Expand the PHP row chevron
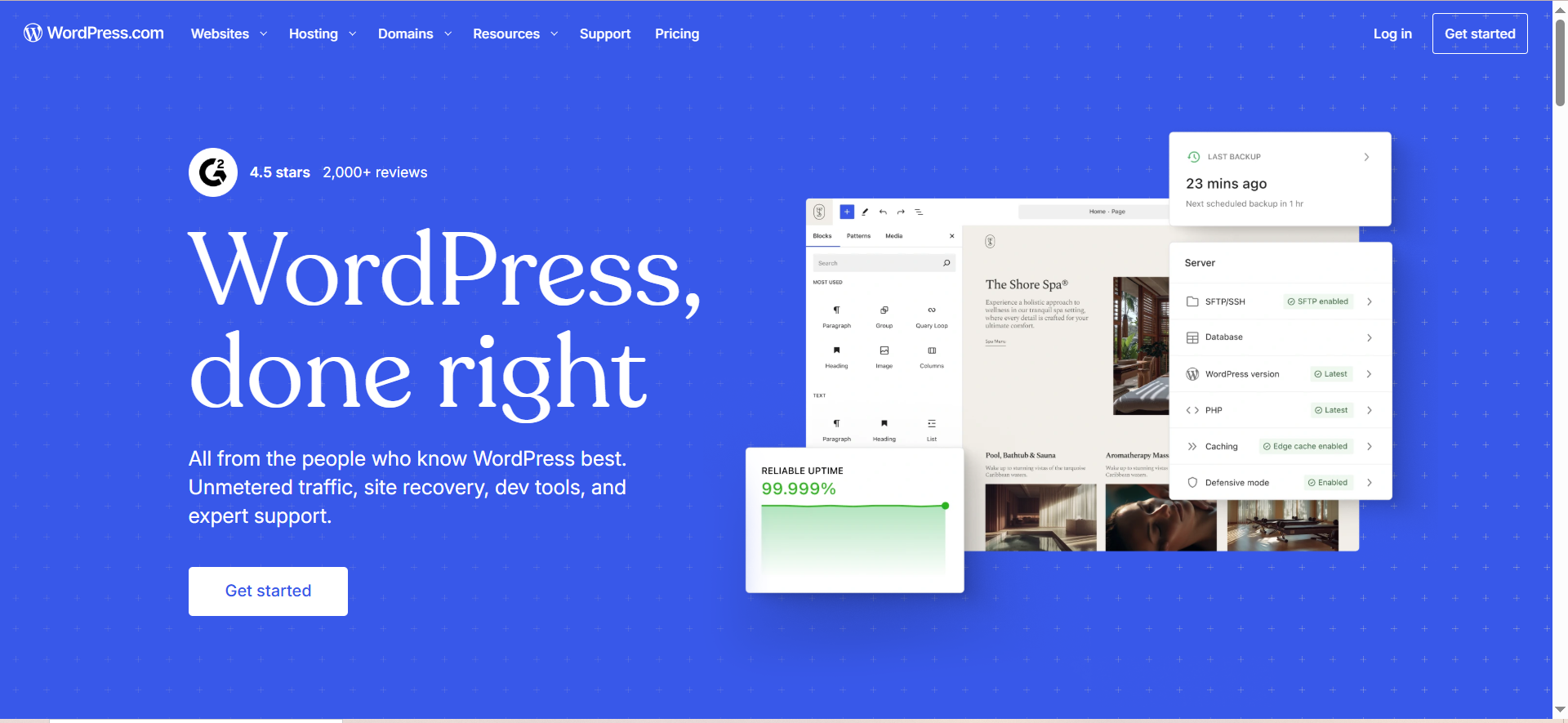This screenshot has height=723, width=1568. point(1370,410)
